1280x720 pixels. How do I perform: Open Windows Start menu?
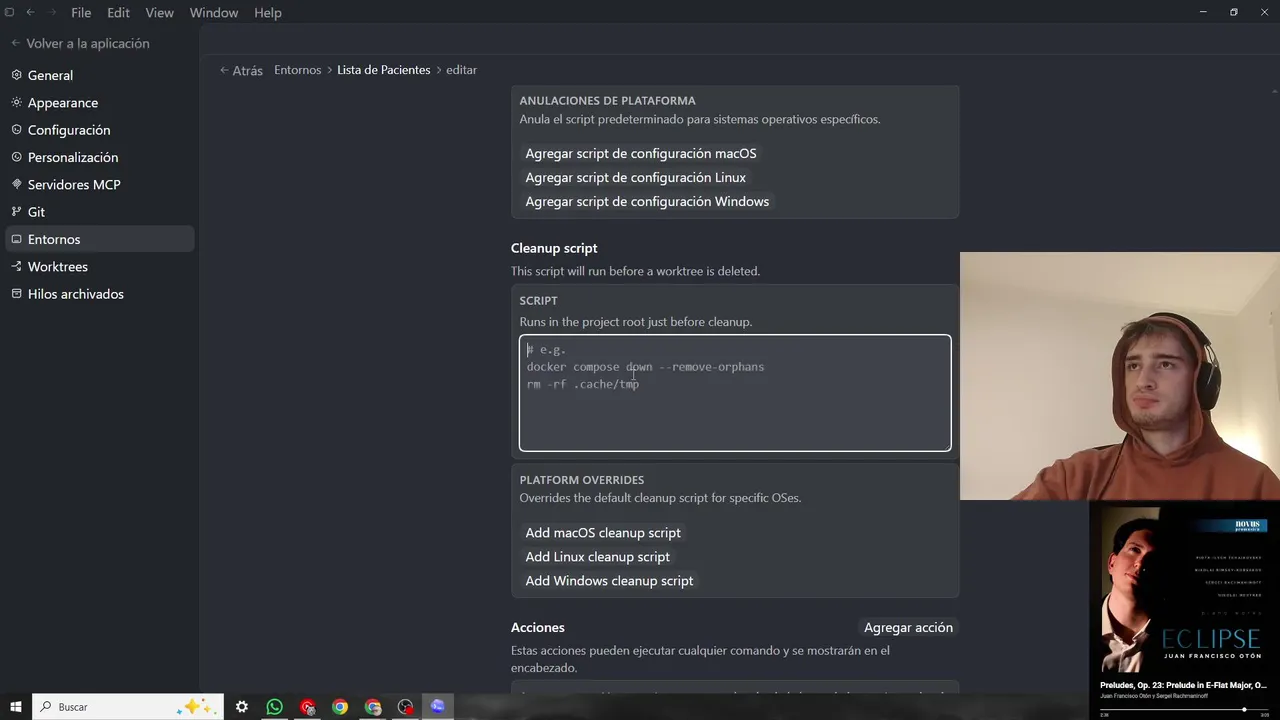(15, 707)
